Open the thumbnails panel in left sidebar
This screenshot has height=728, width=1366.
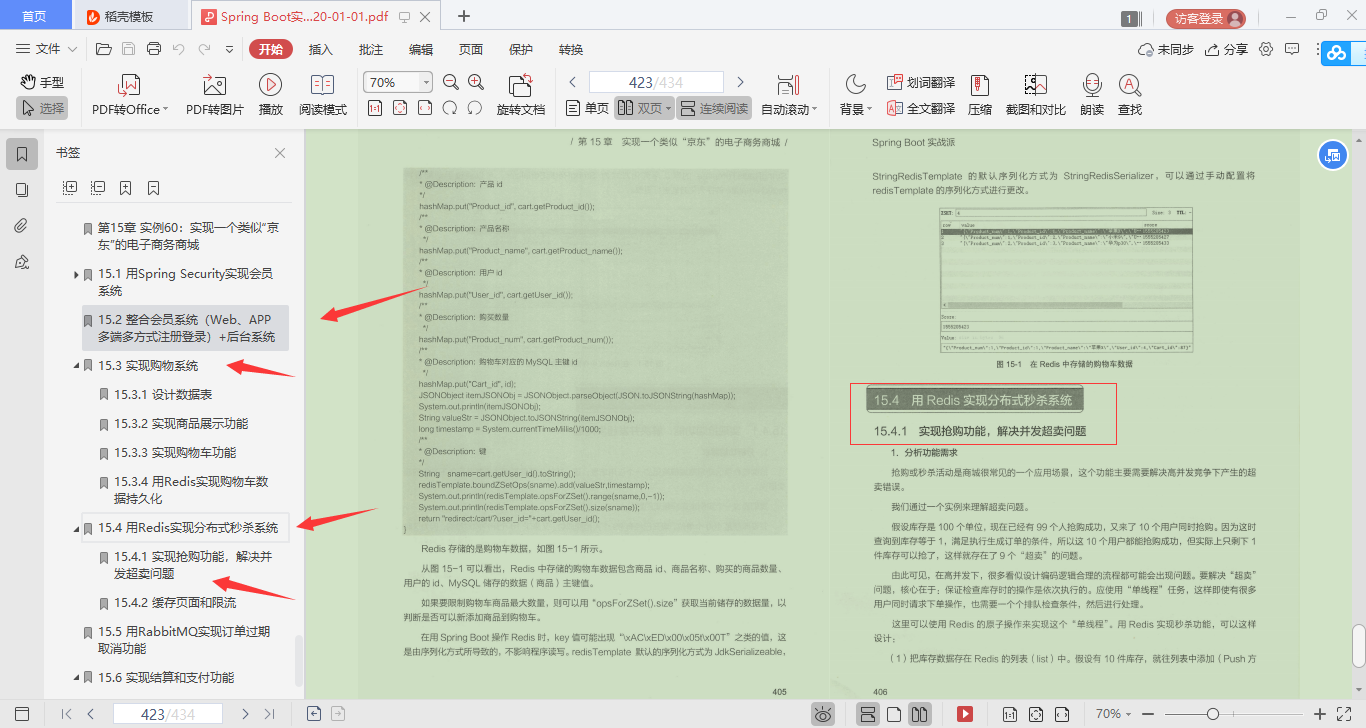(22, 190)
